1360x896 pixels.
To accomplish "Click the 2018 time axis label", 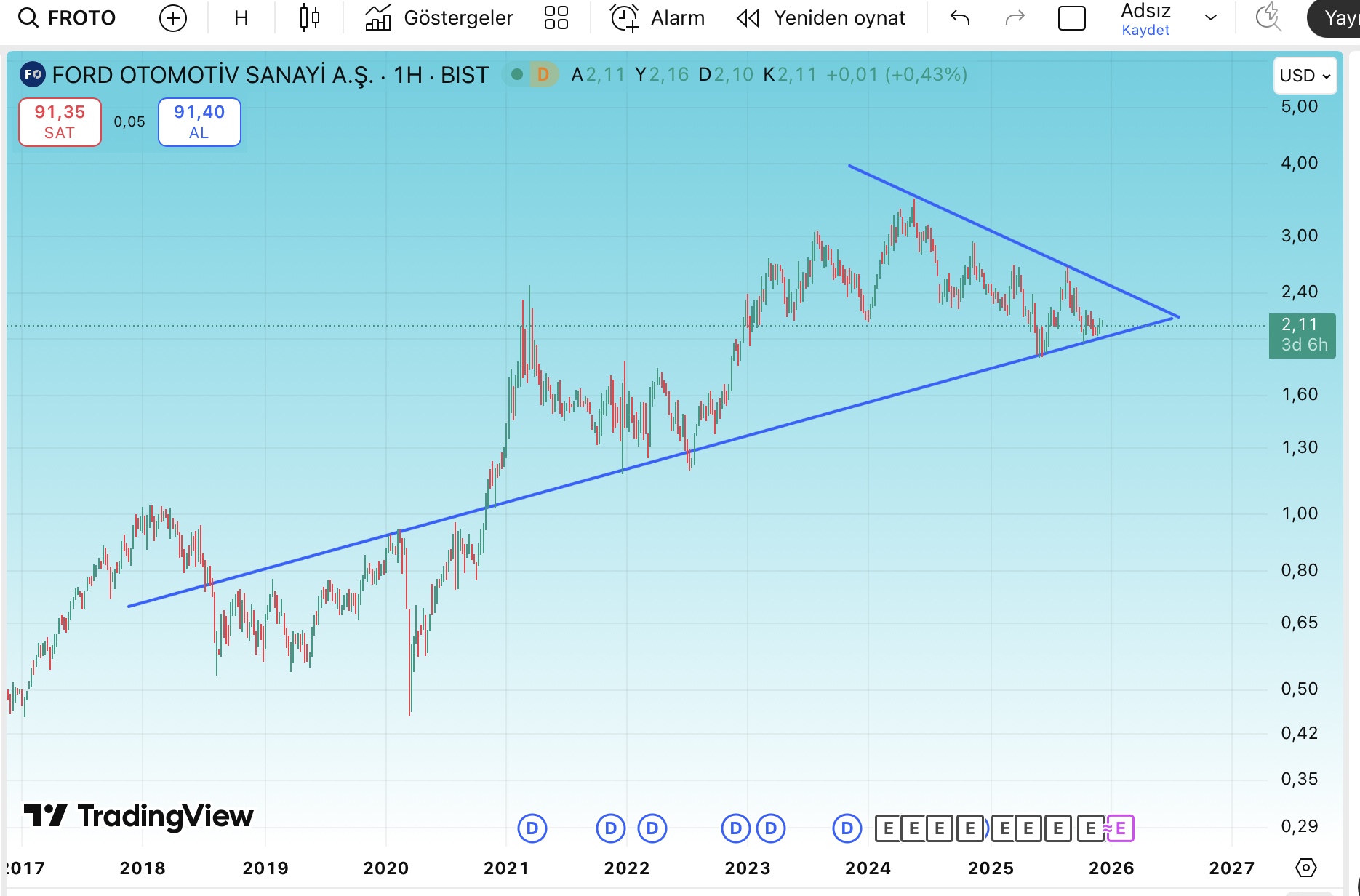I will (x=143, y=868).
